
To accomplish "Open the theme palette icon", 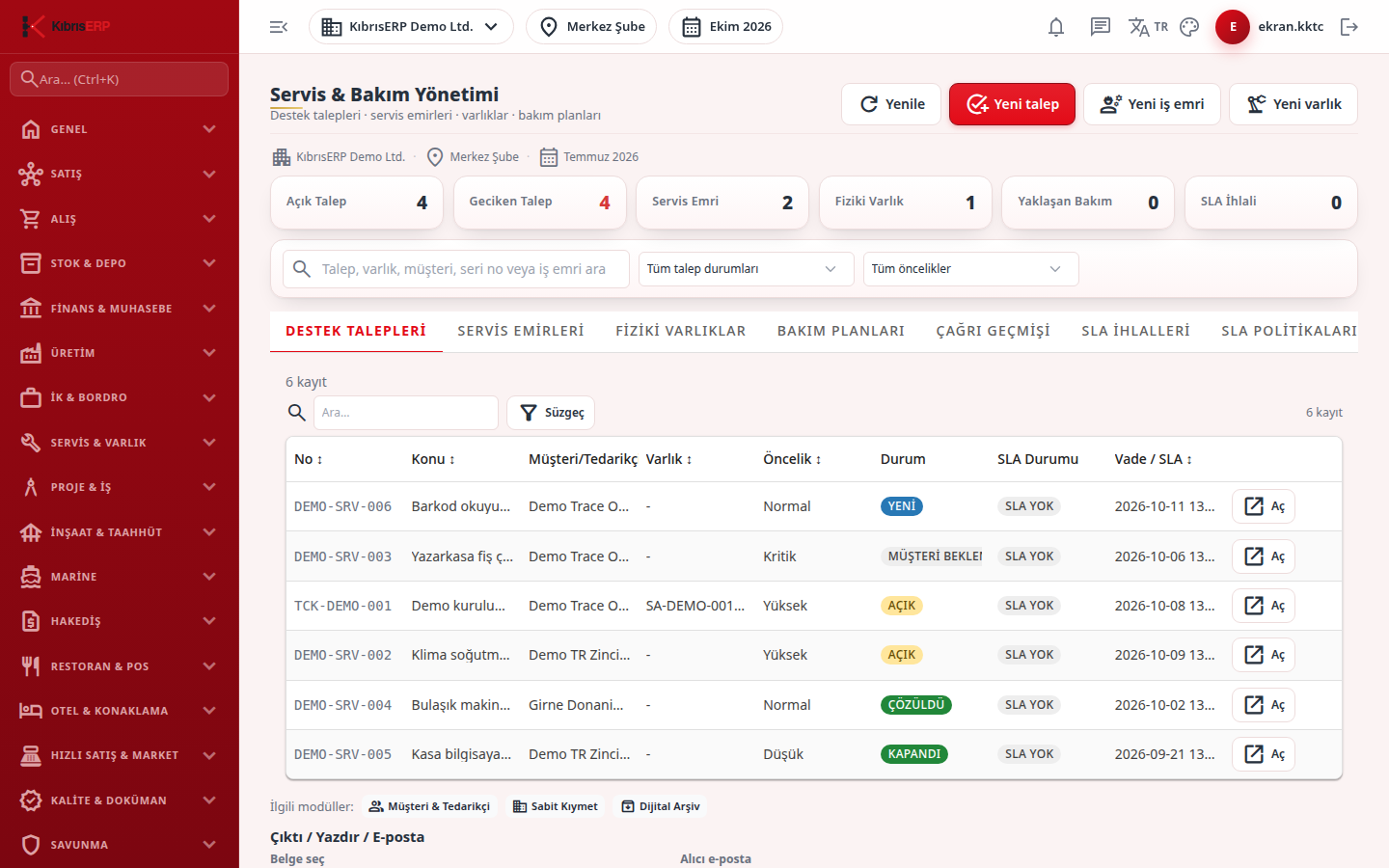I will 1189,27.
